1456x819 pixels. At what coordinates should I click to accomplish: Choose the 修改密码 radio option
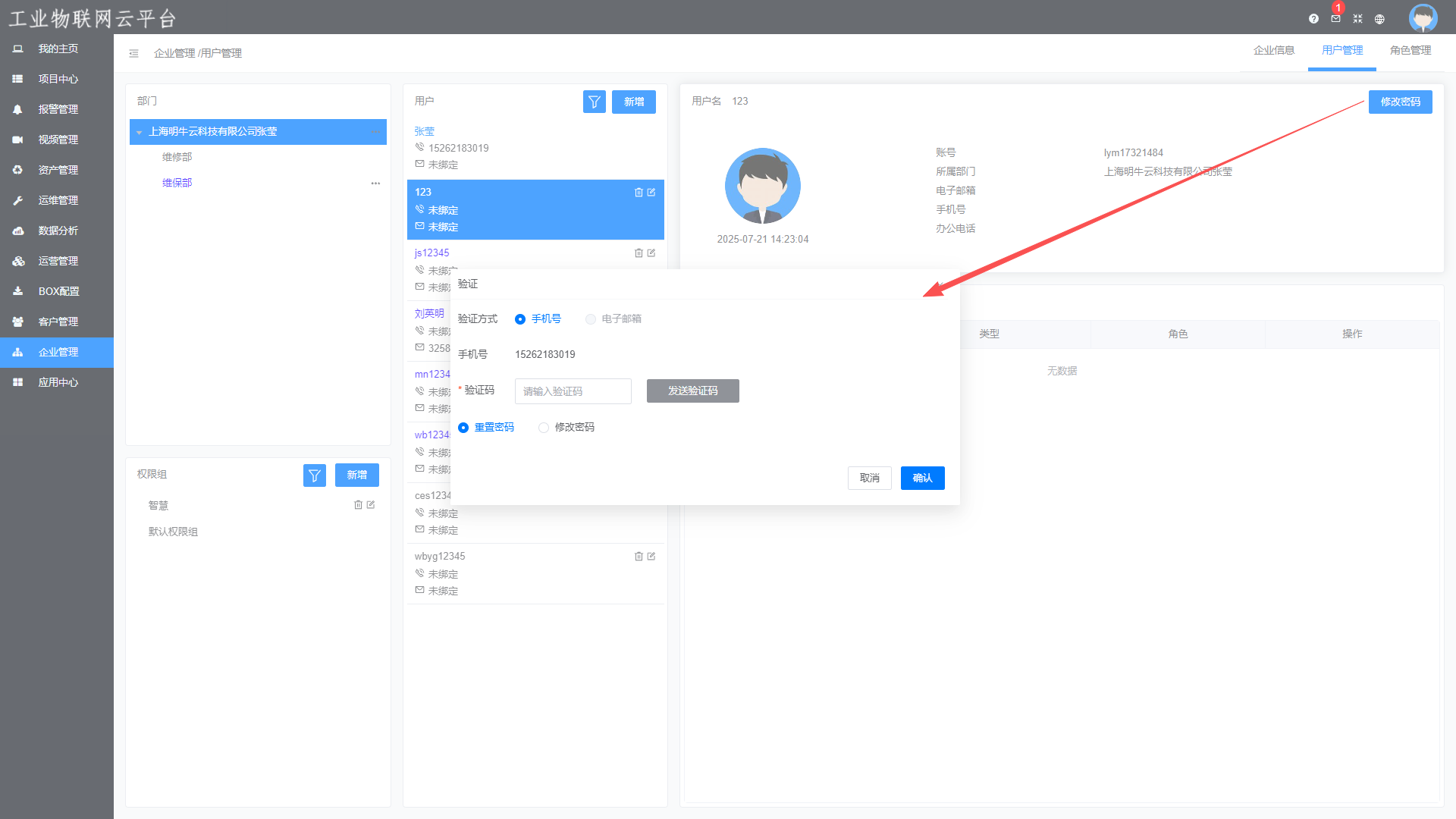click(544, 428)
